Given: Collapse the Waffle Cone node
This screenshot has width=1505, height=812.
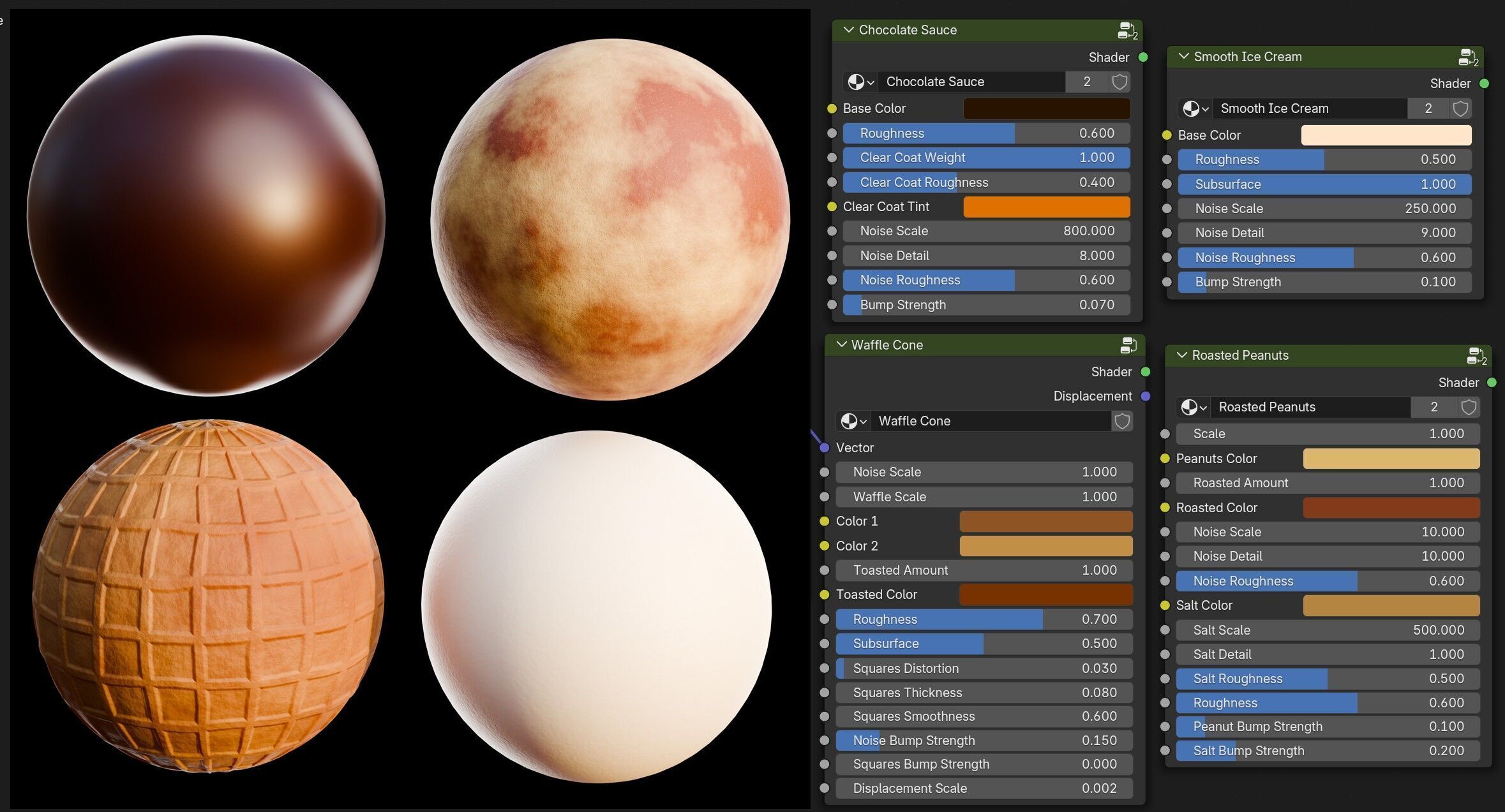Looking at the screenshot, I should click(841, 345).
